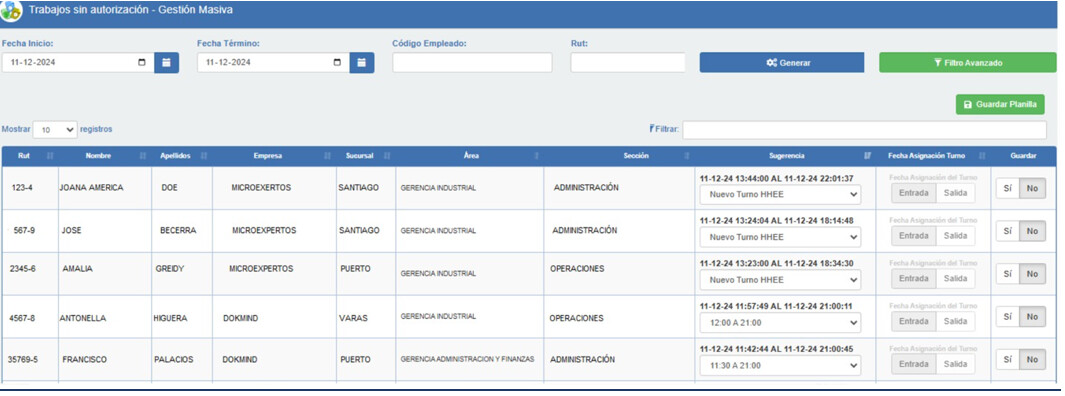1065x396 pixels.
Task: Open Sugerencia dropdown for Jose Becerra
Action: click(x=780, y=237)
